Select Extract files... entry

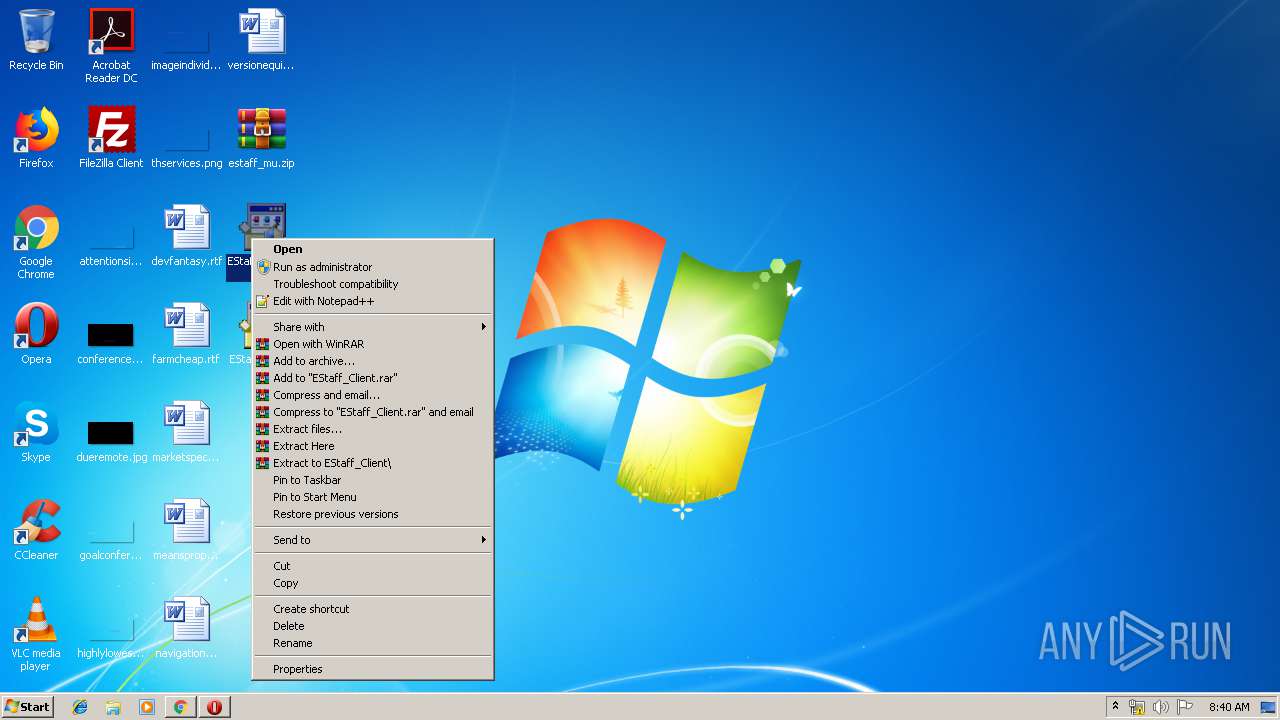click(372, 429)
